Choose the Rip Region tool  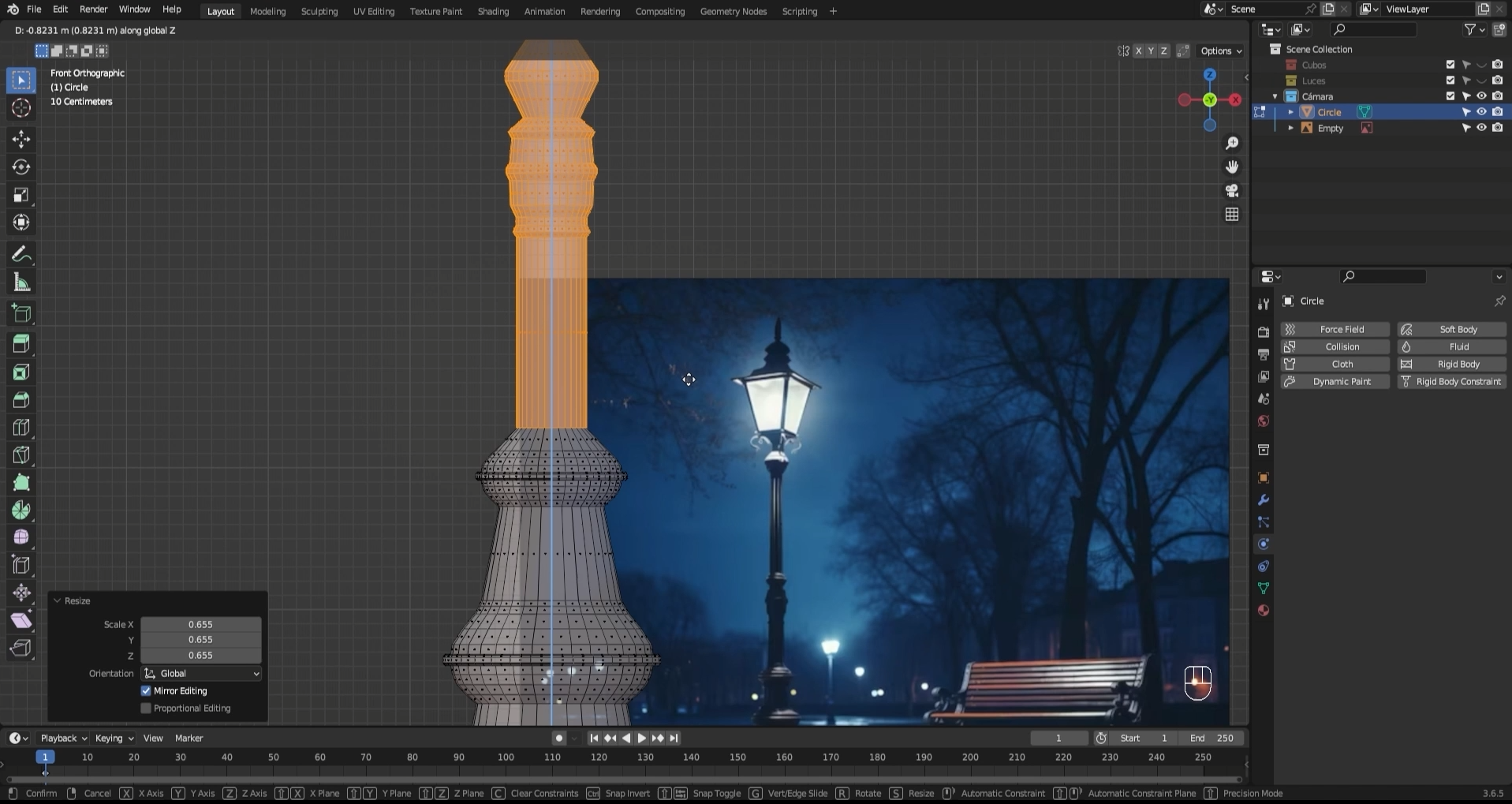[x=21, y=648]
